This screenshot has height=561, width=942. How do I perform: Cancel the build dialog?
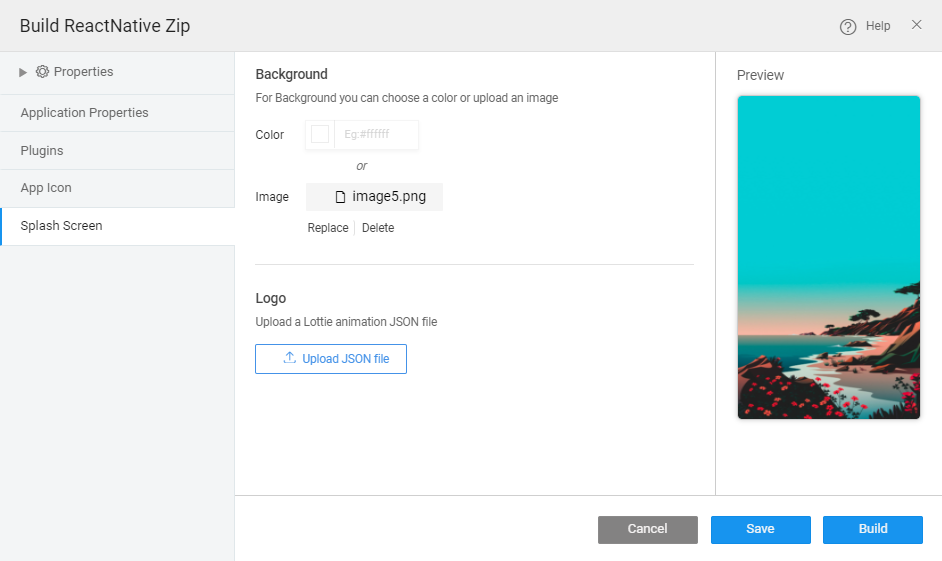647,529
